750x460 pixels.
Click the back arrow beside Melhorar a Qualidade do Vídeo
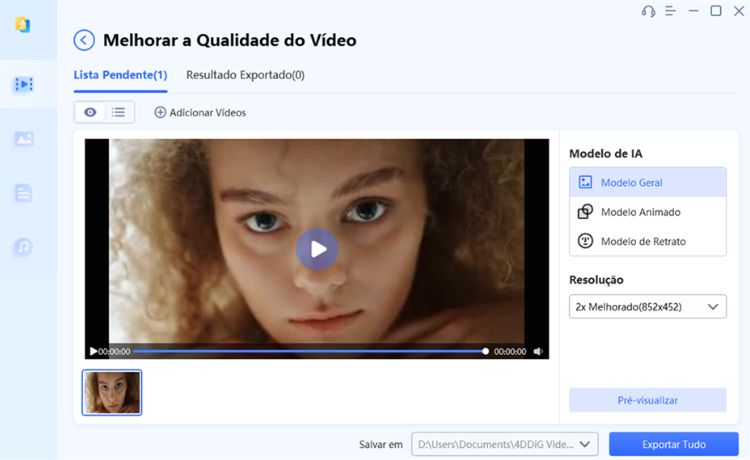84,40
